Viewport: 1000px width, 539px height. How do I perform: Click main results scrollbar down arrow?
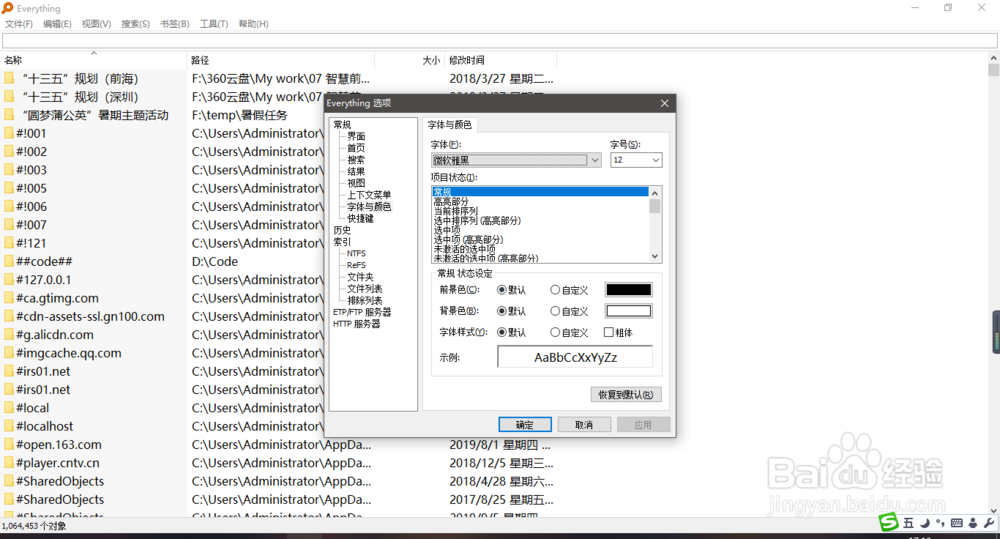pyautogui.click(x=994, y=510)
